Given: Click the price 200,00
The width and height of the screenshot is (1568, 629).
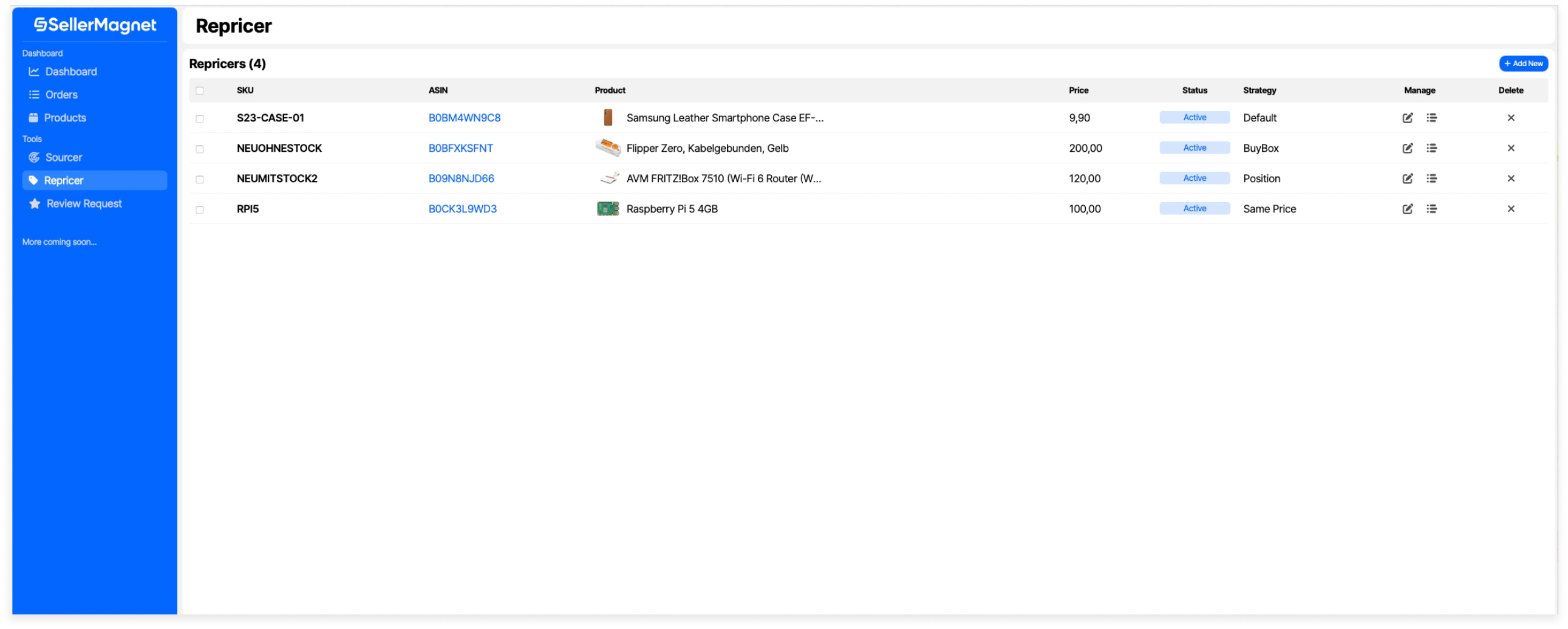Looking at the screenshot, I should [x=1085, y=148].
